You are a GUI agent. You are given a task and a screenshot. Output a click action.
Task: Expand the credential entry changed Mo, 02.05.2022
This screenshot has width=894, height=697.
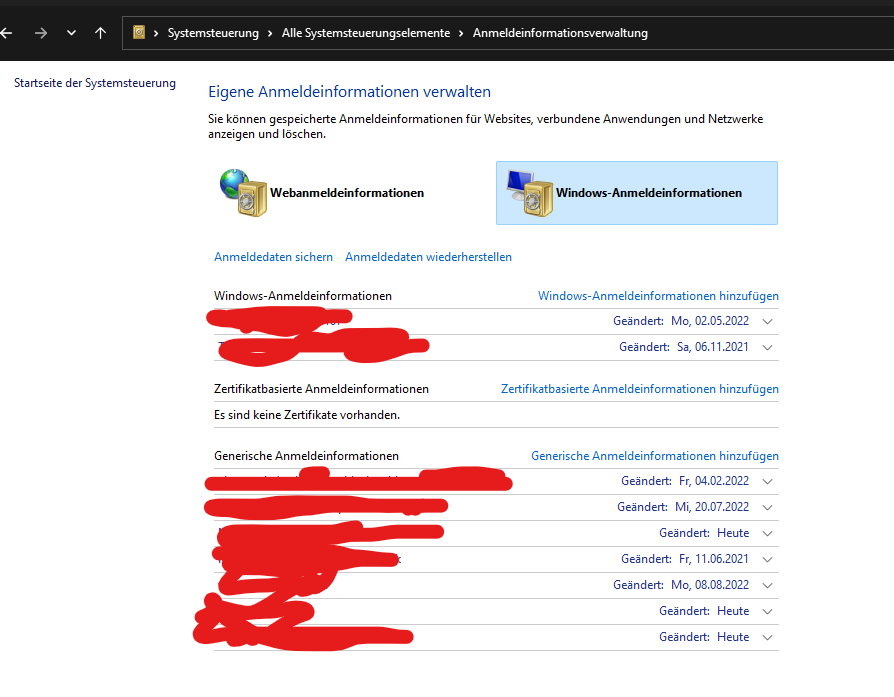point(767,321)
